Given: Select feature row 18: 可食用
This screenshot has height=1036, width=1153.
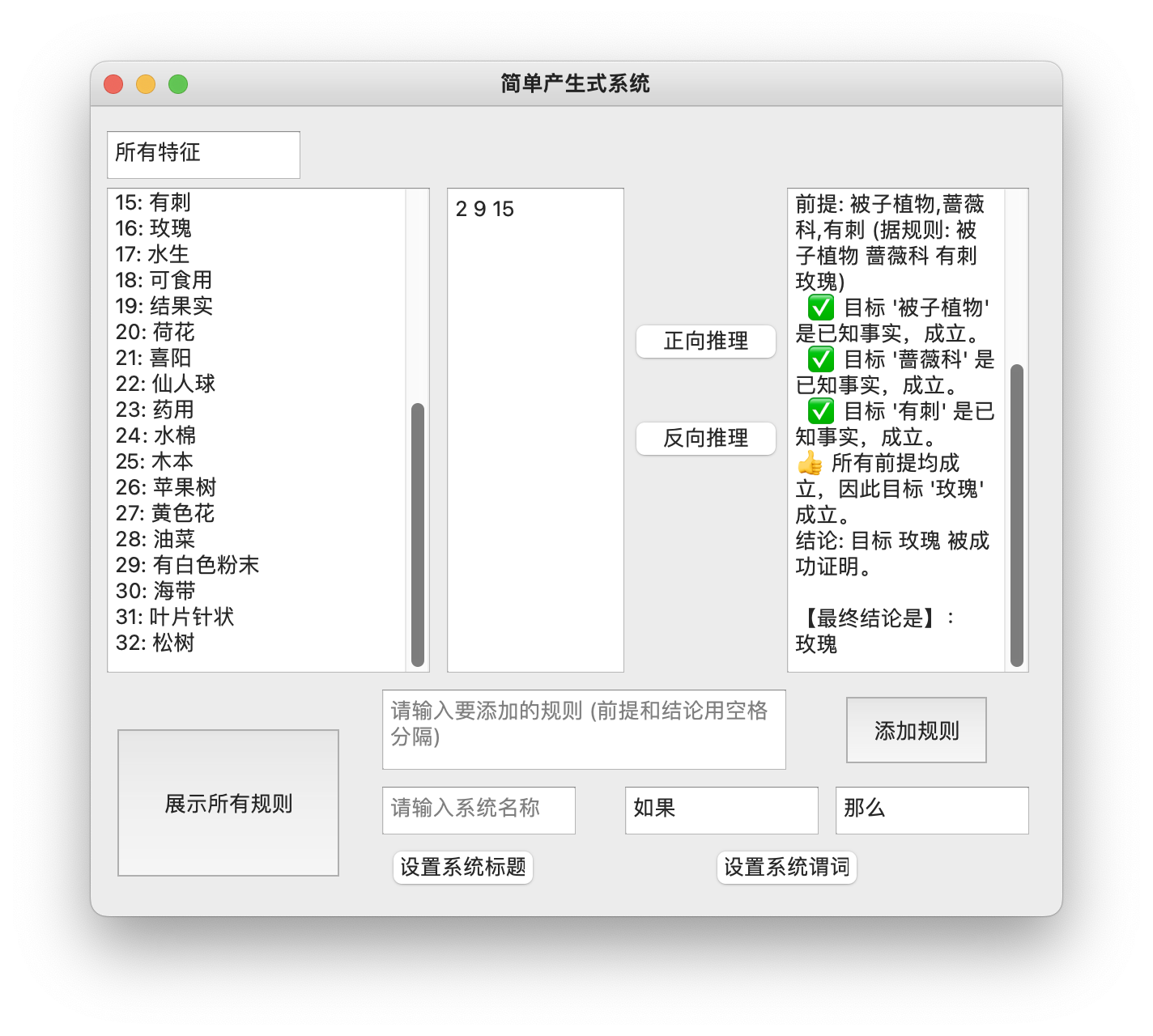Looking at the screenshot, I should (x=164, y=280).
